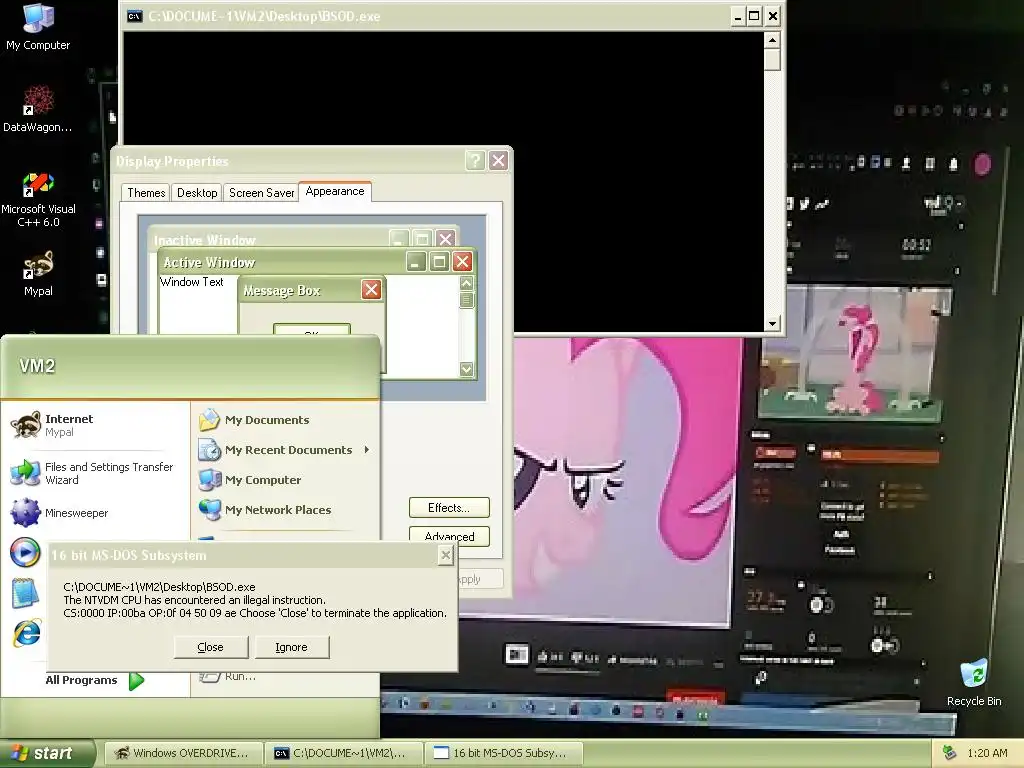
Task: Open the Windows Media Player icon in Start menu
Action: [25, 552]
